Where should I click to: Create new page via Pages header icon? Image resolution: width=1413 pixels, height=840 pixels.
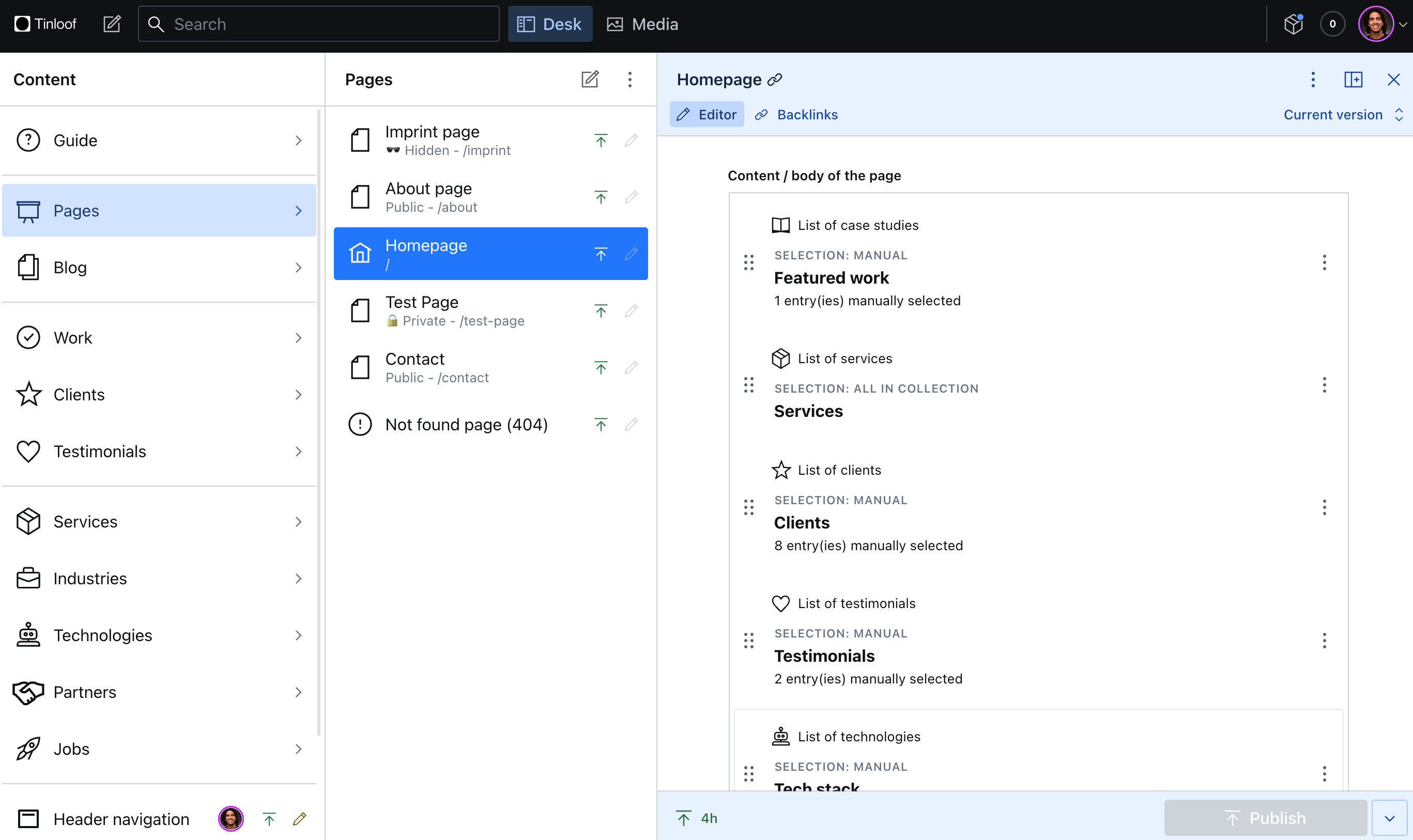[x=589, y=79]
